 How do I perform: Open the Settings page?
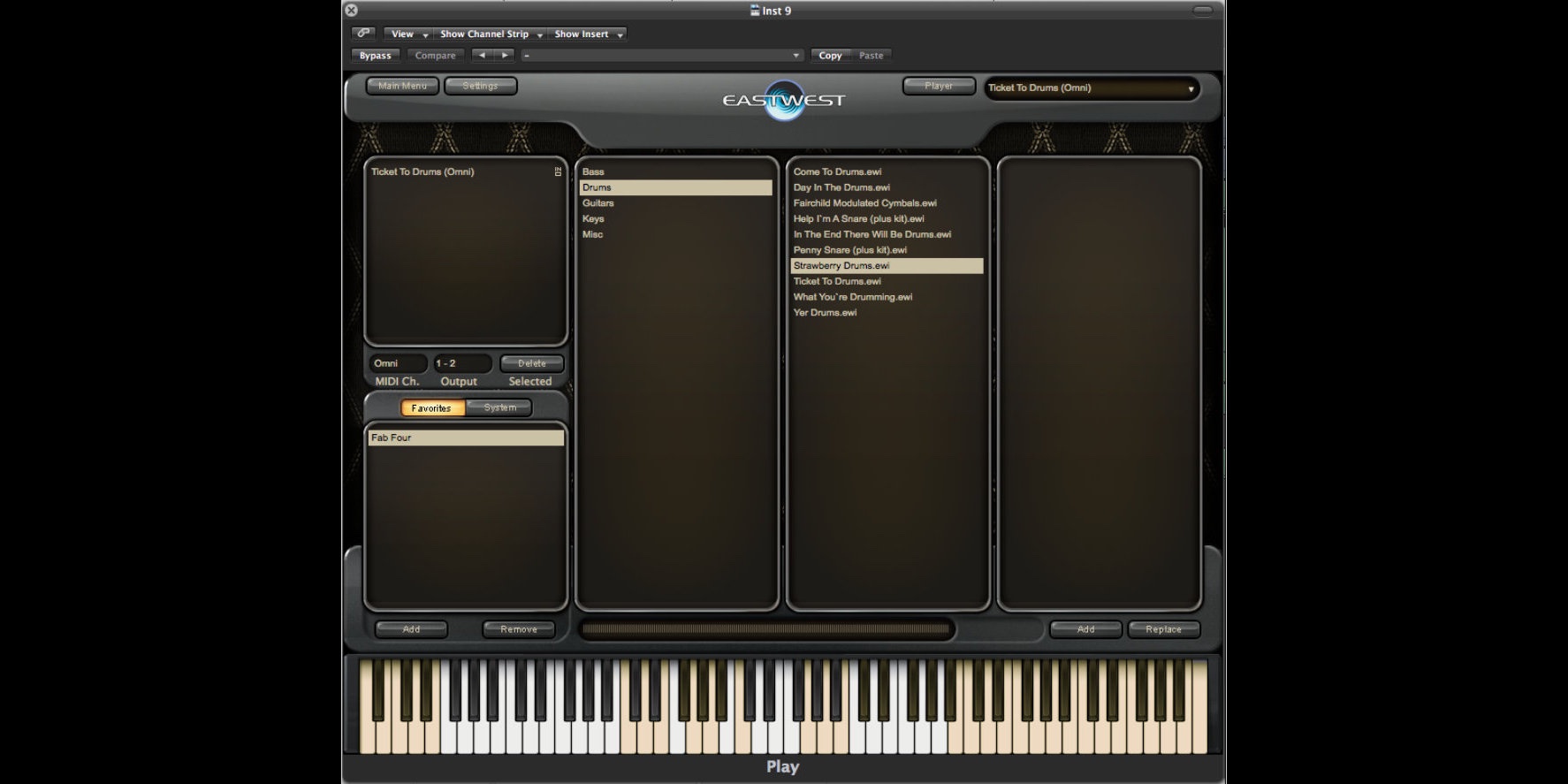[x=480, y=86]
